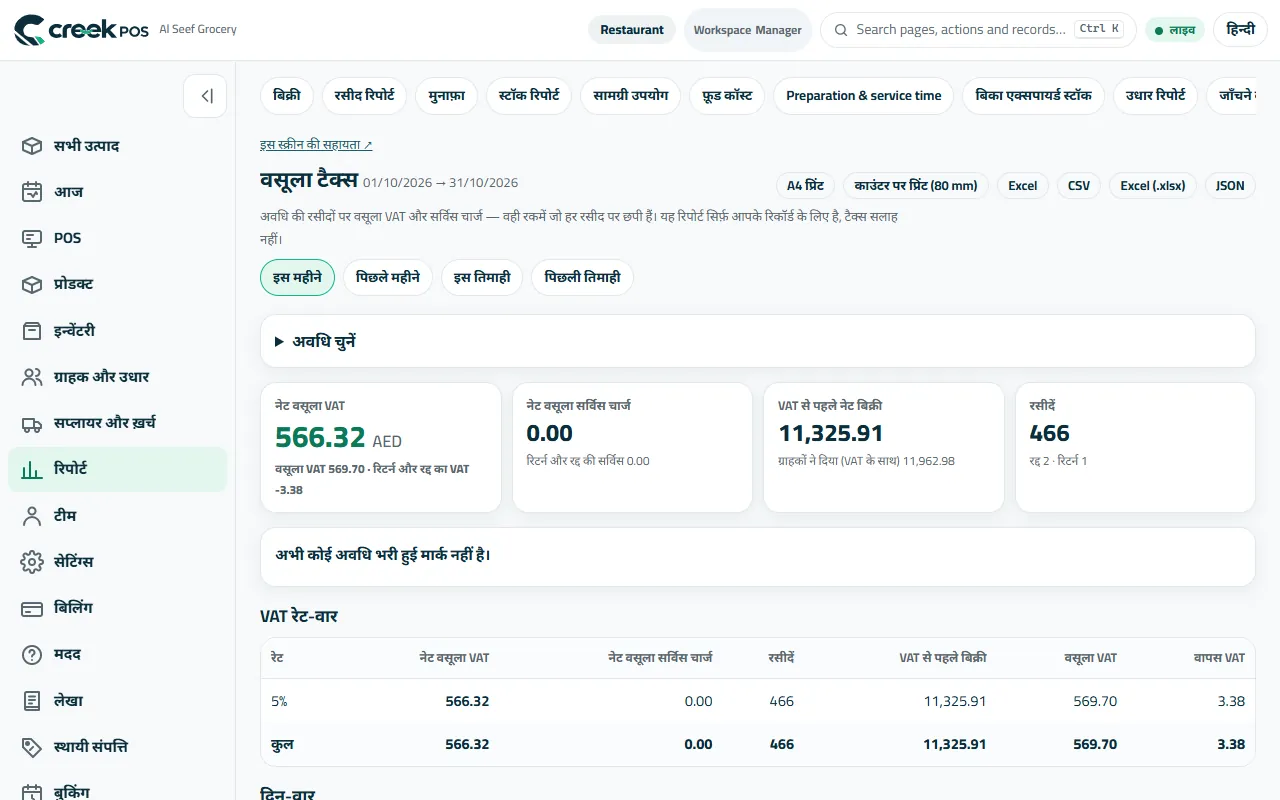Switch language using हिन्दी button
The width and height of the screenshot is (1280, 800).
1240,30
